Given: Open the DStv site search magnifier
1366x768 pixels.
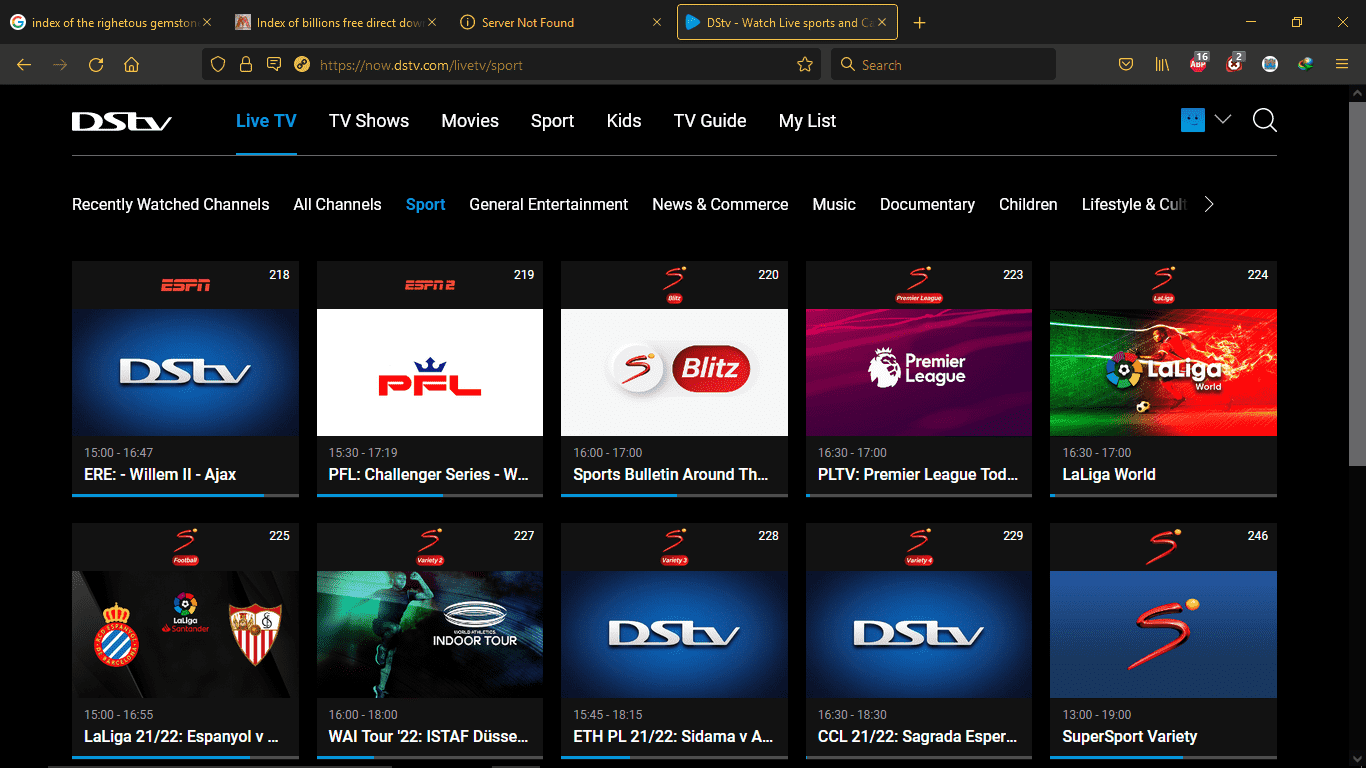Looking at the screenshot, I should coord(1264,121).
